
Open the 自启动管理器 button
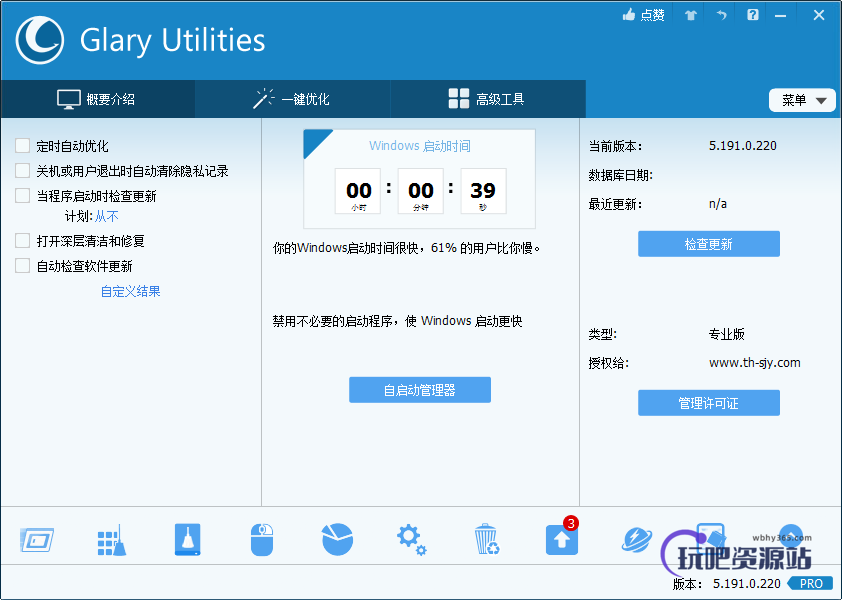420,390
